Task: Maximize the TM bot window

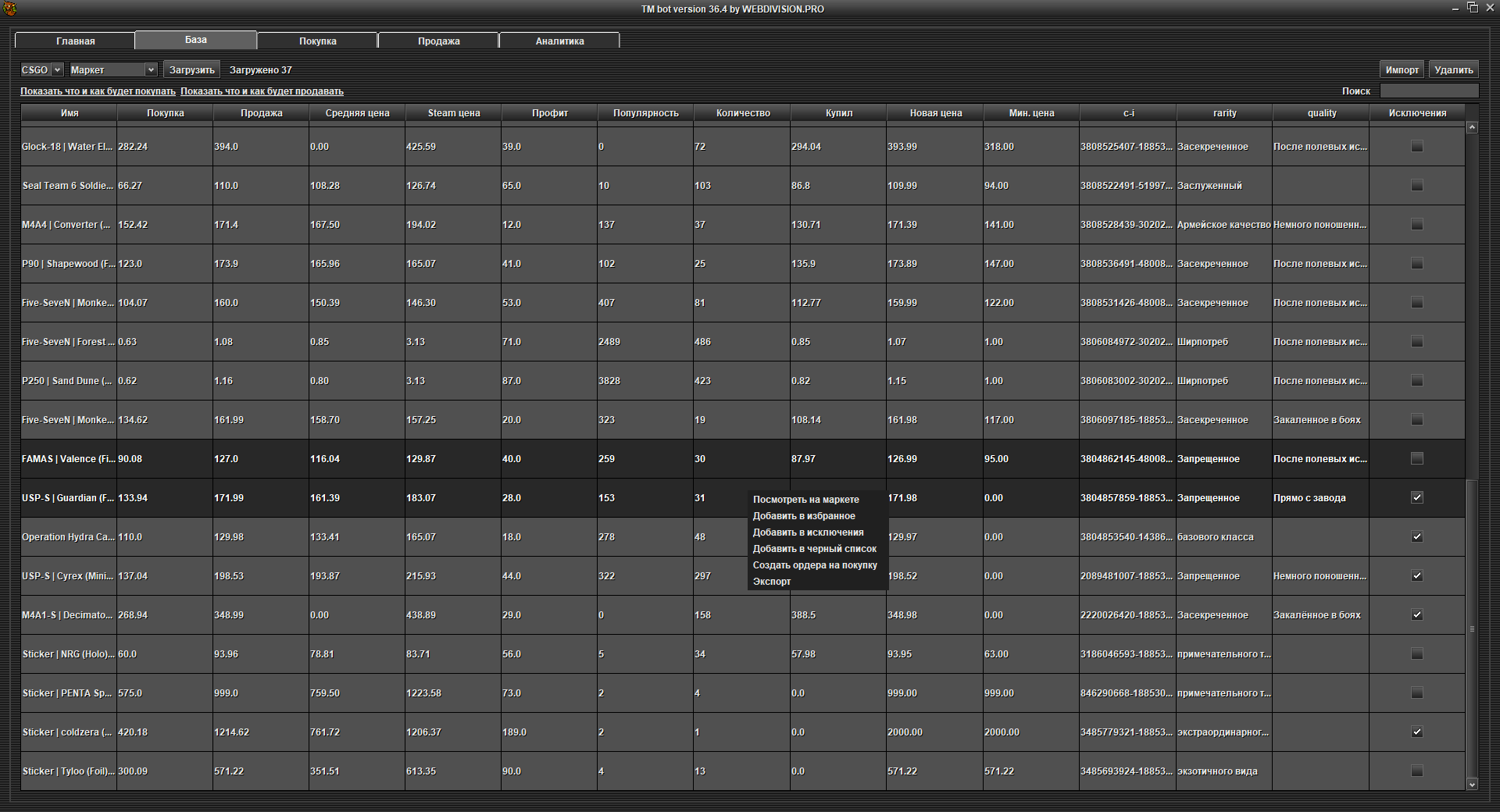Action: [1473, 8]
